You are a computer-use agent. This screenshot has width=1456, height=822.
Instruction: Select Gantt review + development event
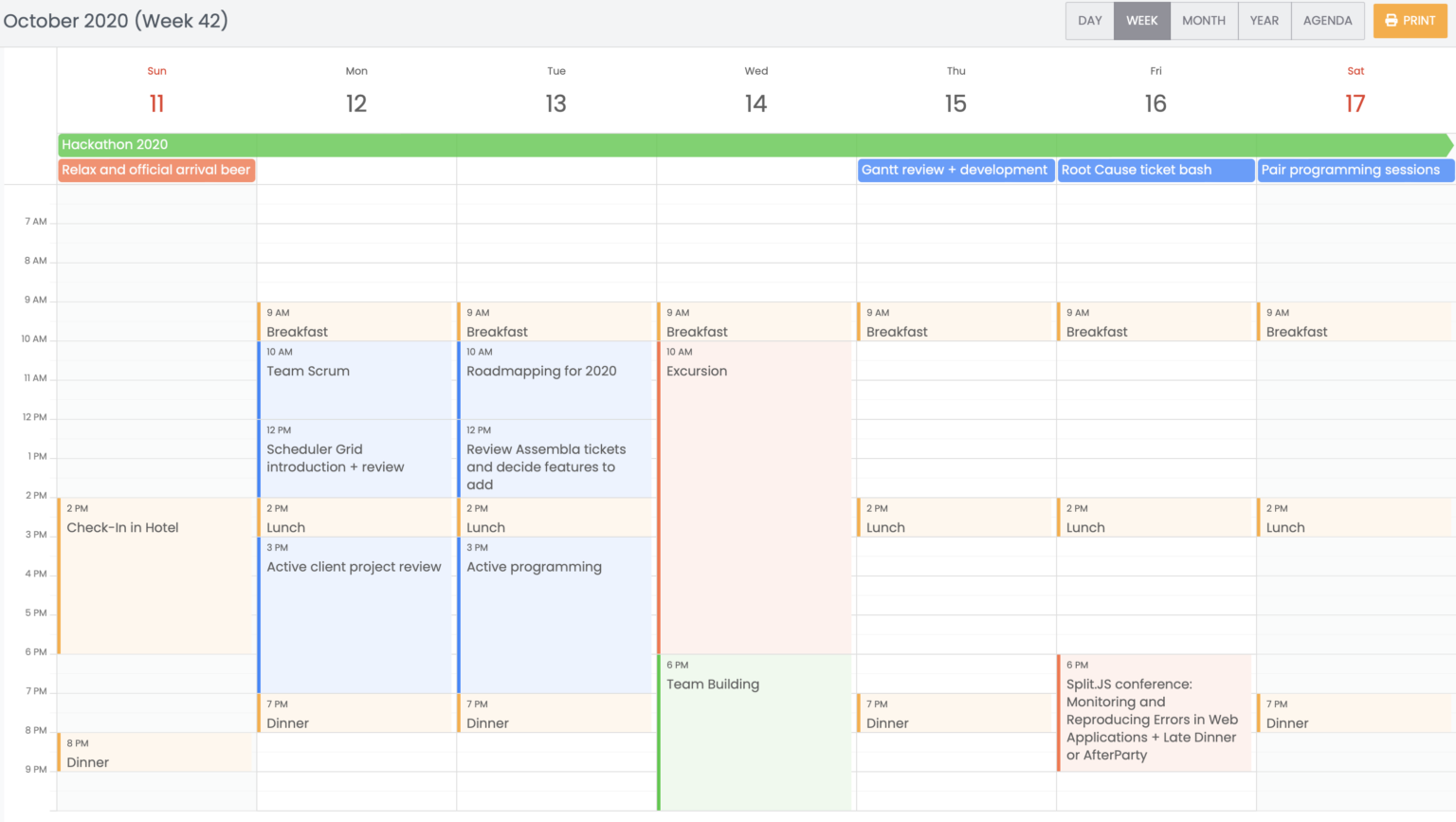coord(955,171)
